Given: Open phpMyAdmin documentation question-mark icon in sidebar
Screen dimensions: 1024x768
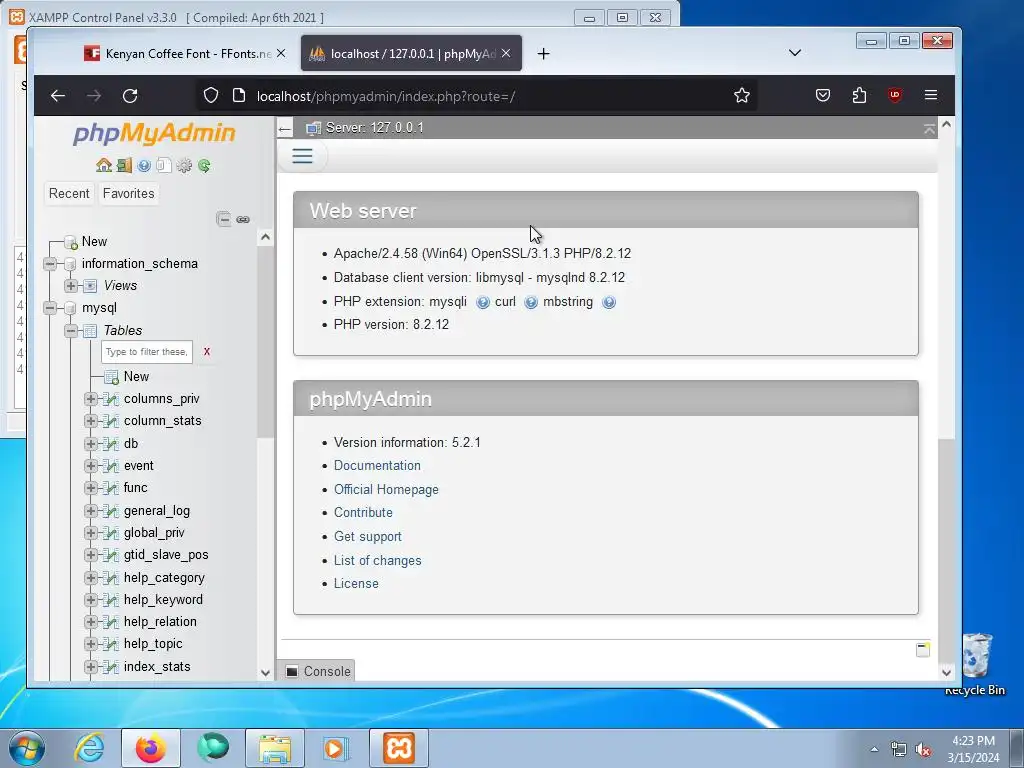Looking at the screenshot, I should (x=144, y=165).
